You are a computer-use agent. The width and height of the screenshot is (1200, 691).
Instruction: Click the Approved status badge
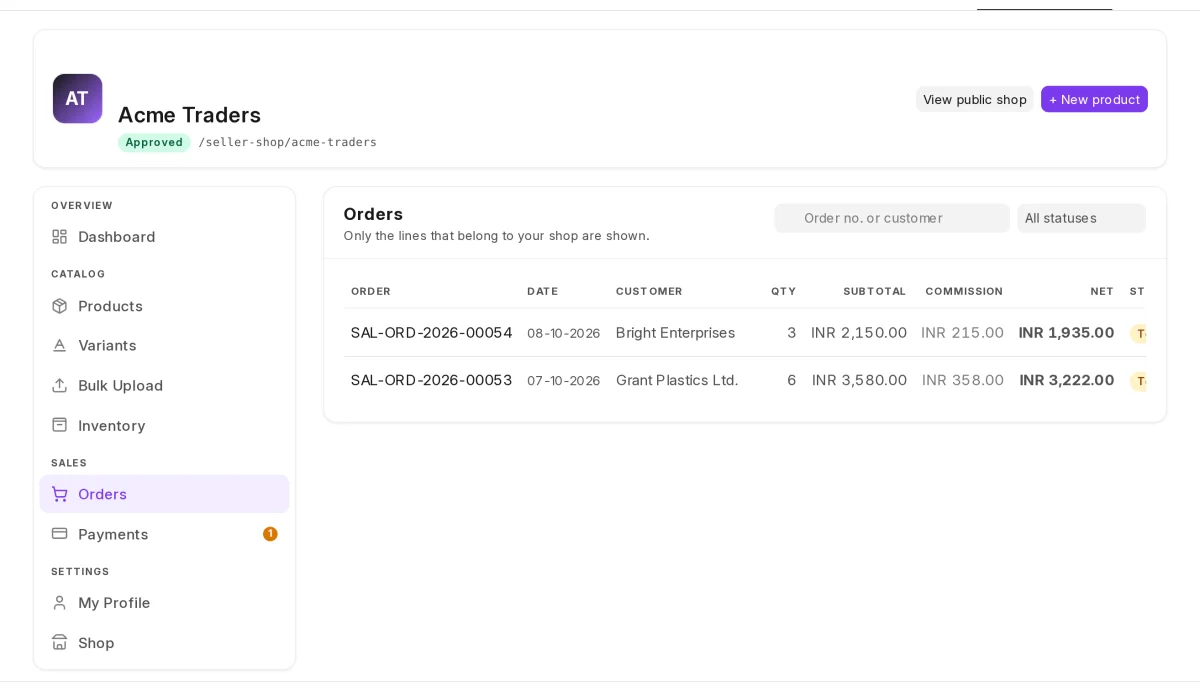[154, 142]
